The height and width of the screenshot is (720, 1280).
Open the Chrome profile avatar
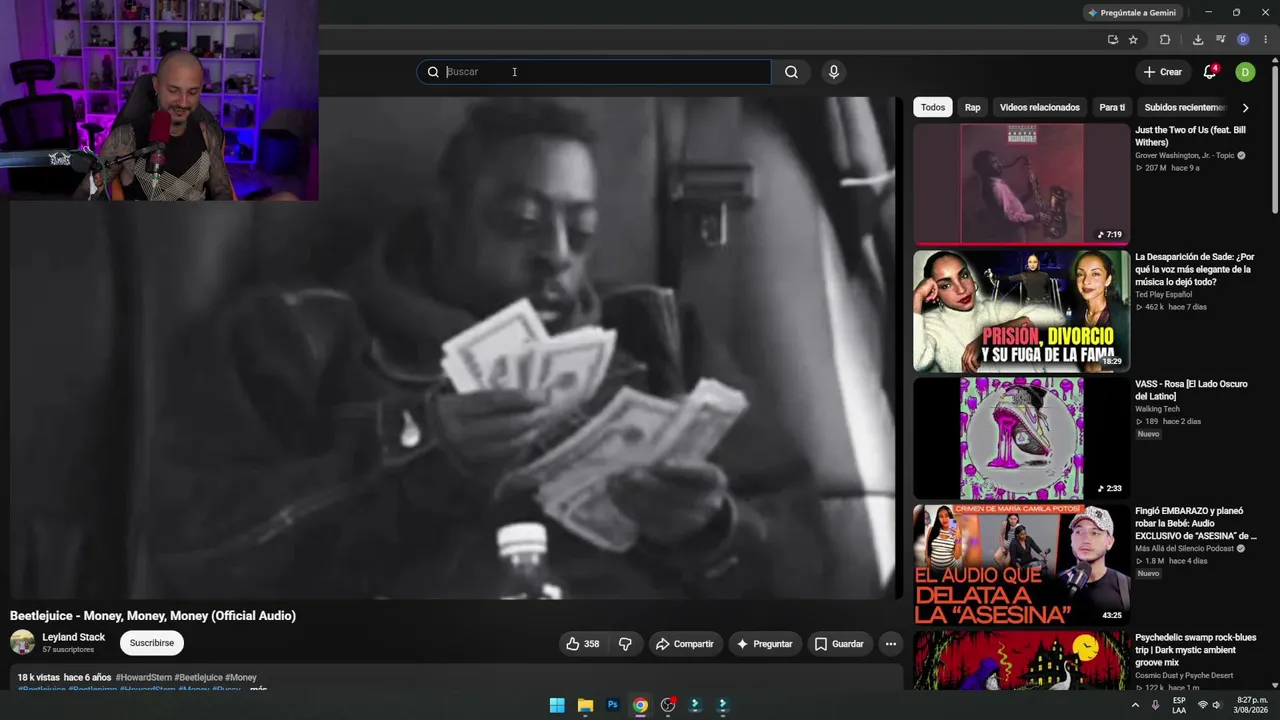tap(1243, 40)
